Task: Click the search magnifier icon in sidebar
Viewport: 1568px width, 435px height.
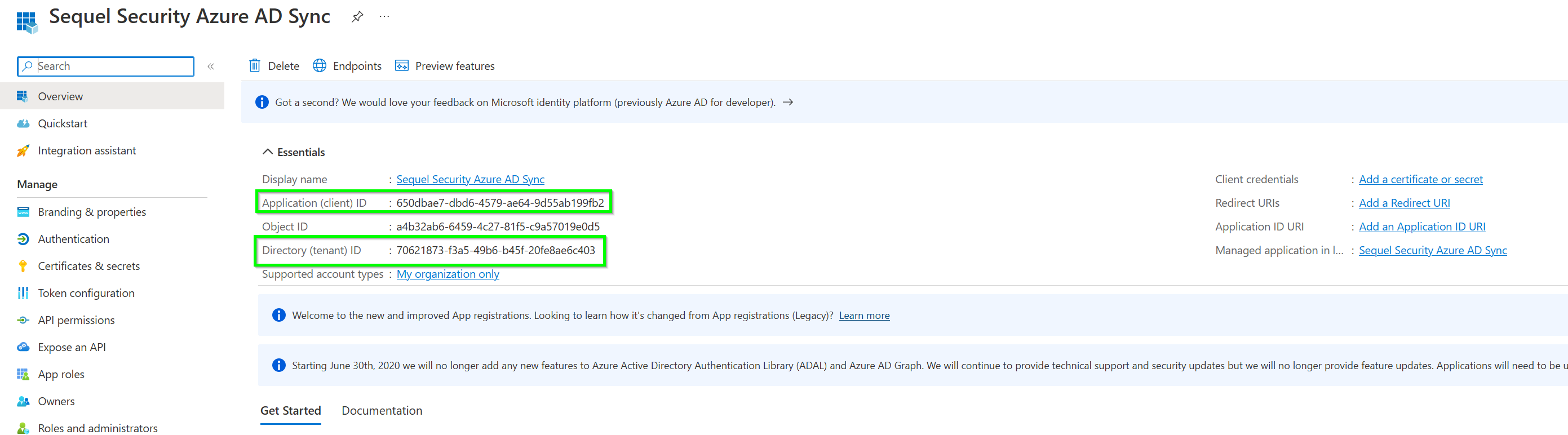Action: [x=28, y=66]
